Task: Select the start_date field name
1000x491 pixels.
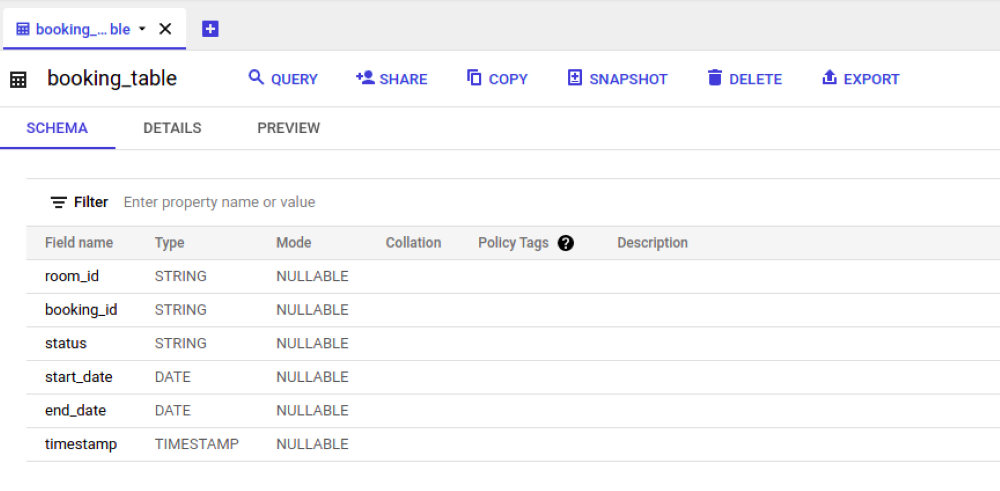Action: [78, 377]
